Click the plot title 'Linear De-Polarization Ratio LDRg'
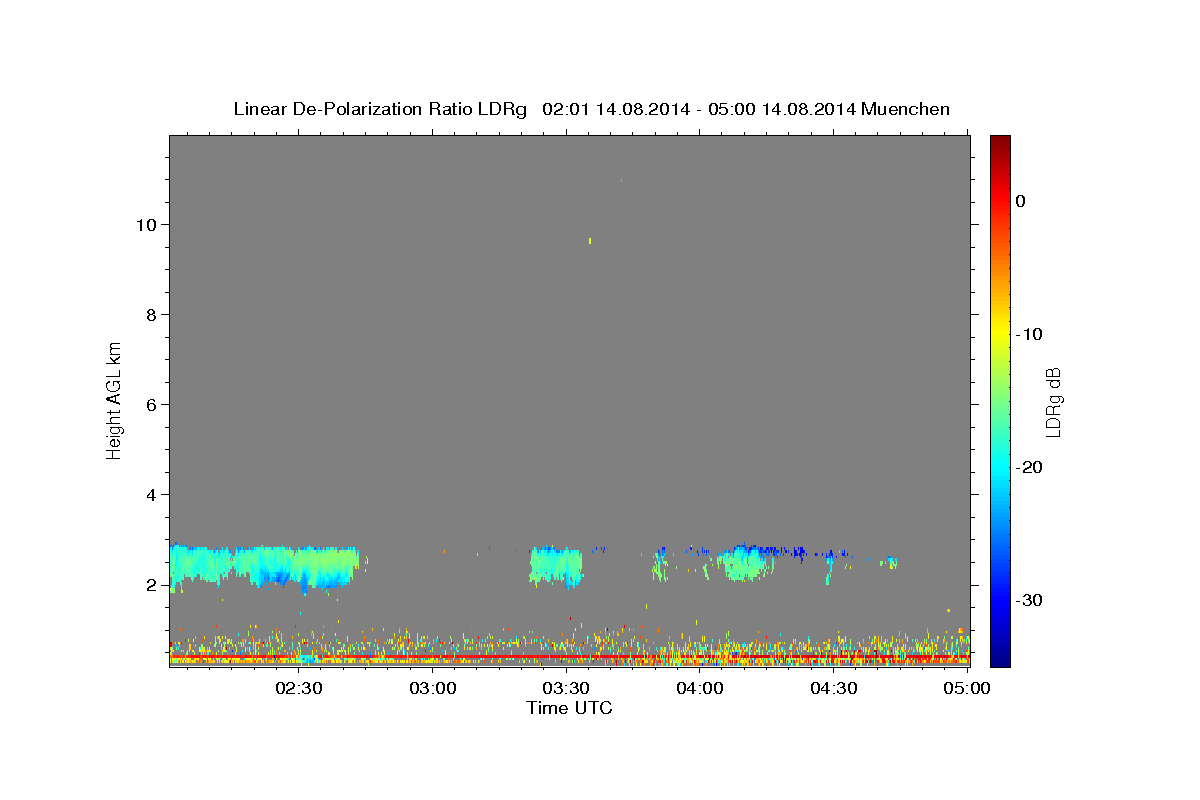Viewport: 1200px width, 800px height. (x=379, y=109)
